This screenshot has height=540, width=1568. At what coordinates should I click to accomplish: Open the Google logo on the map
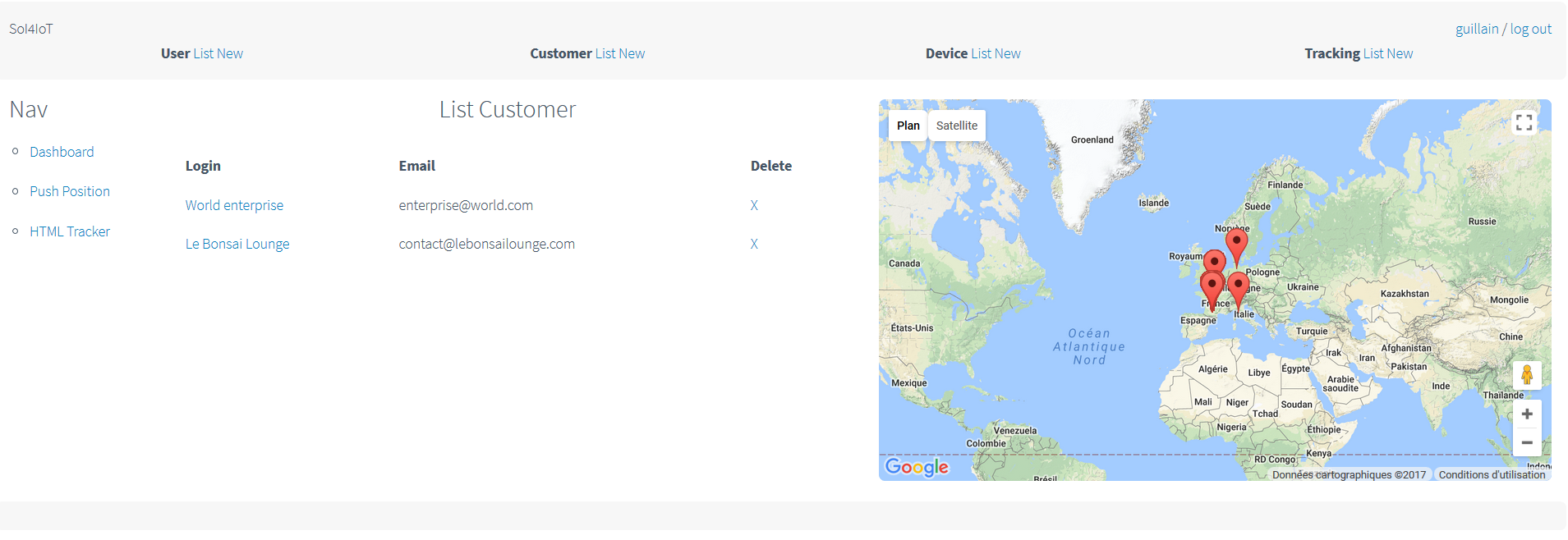pos(917,467)
